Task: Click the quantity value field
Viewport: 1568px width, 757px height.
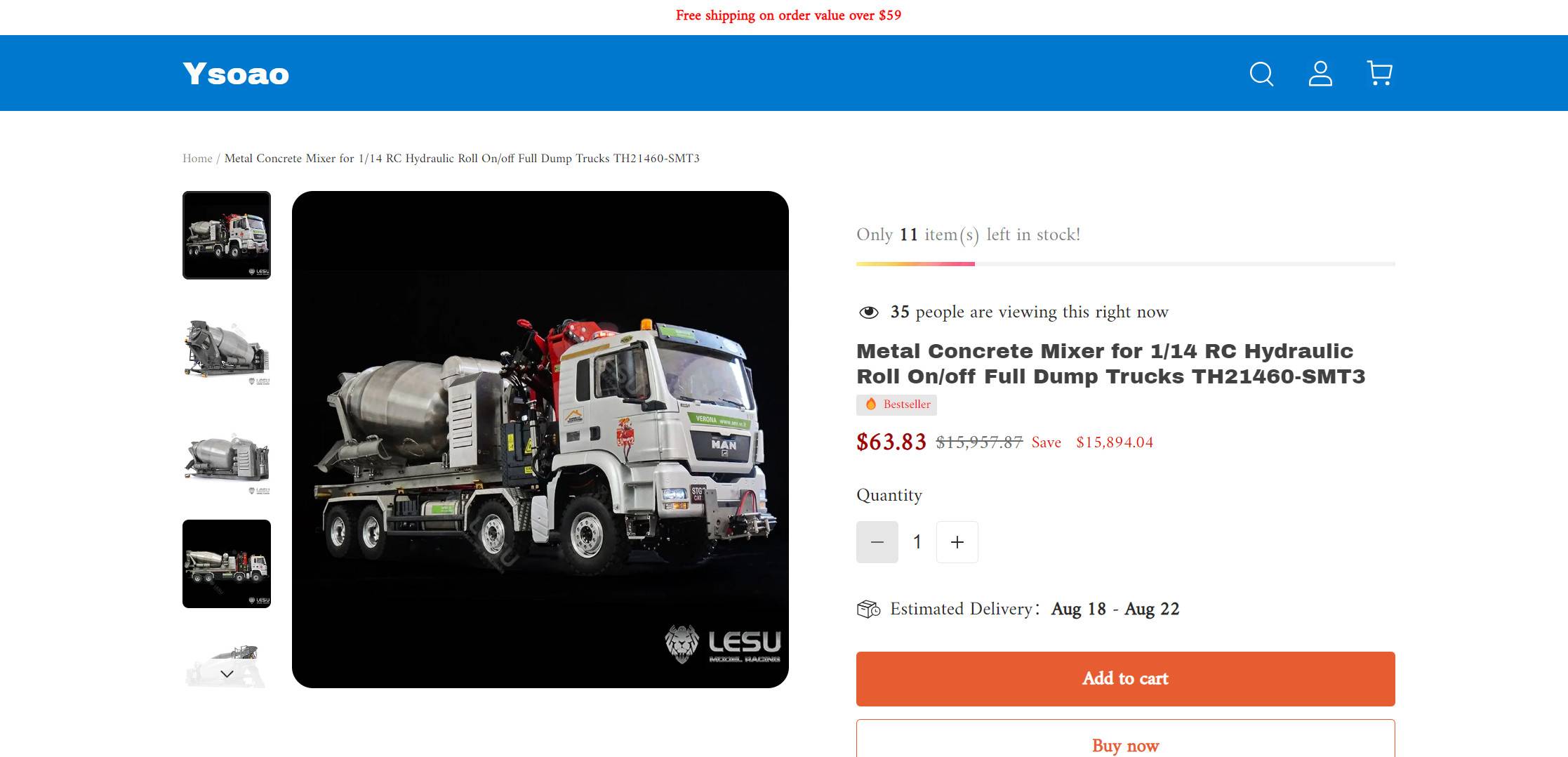Action: (917, 542)
